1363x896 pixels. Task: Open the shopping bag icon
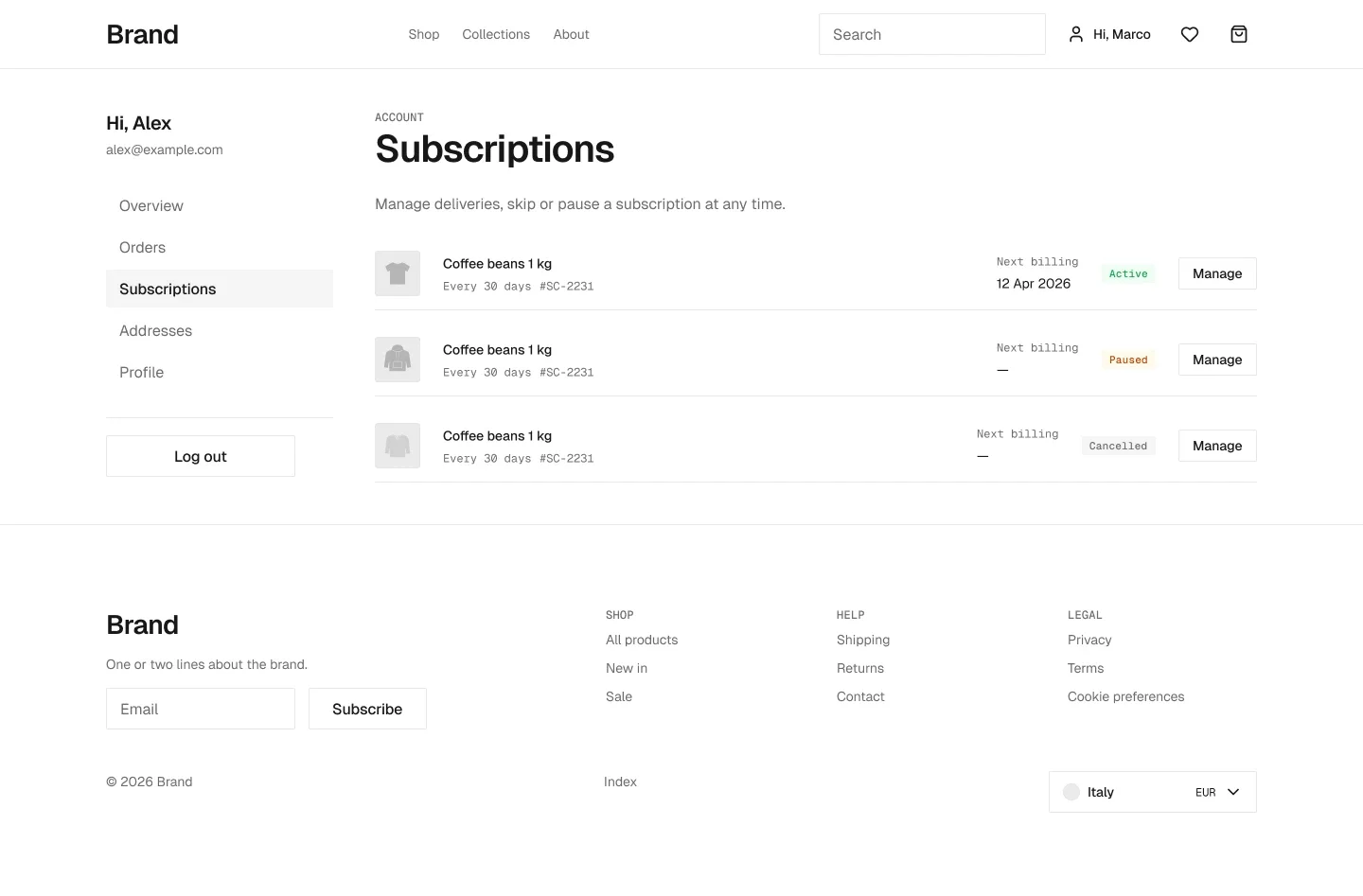(x=1239, y=34)
